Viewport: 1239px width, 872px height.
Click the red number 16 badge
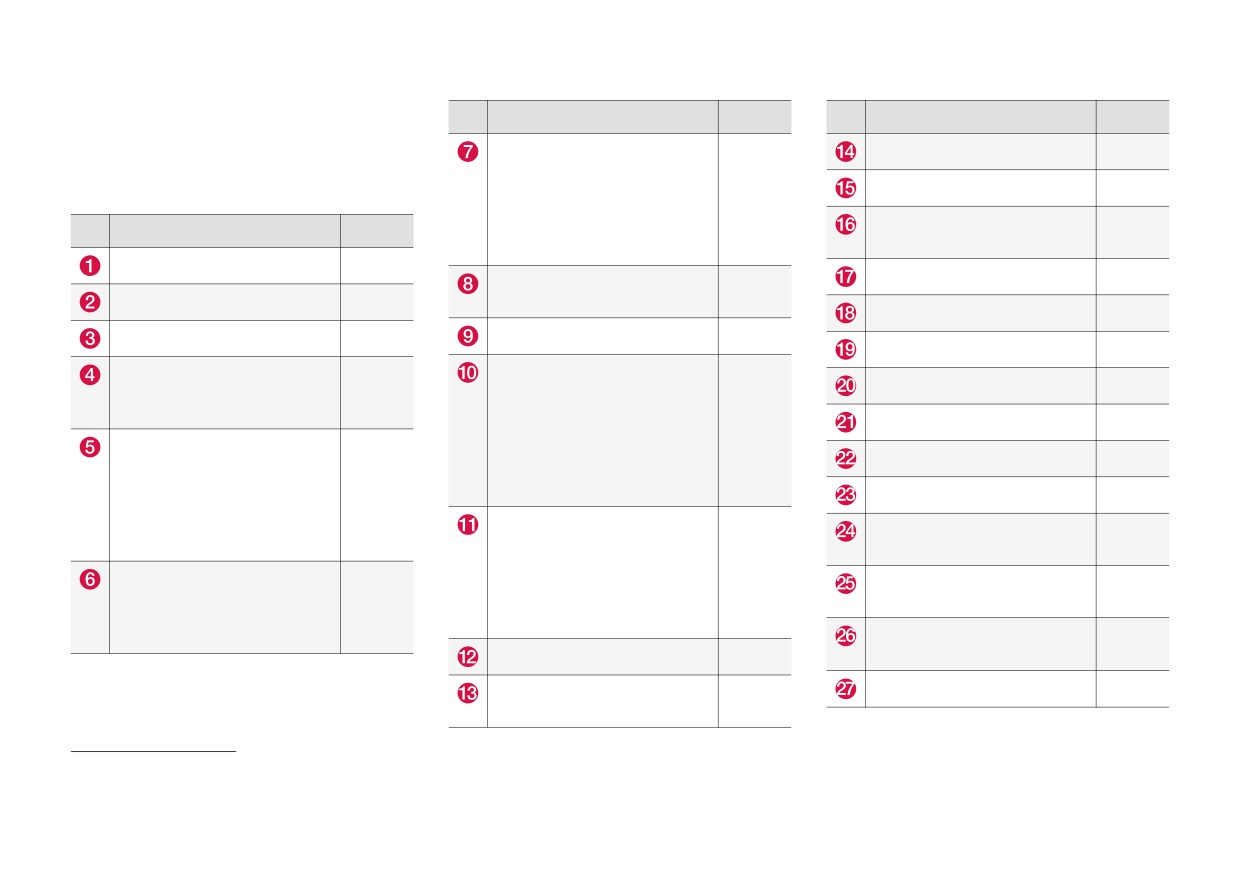click(x=846, y=225)
